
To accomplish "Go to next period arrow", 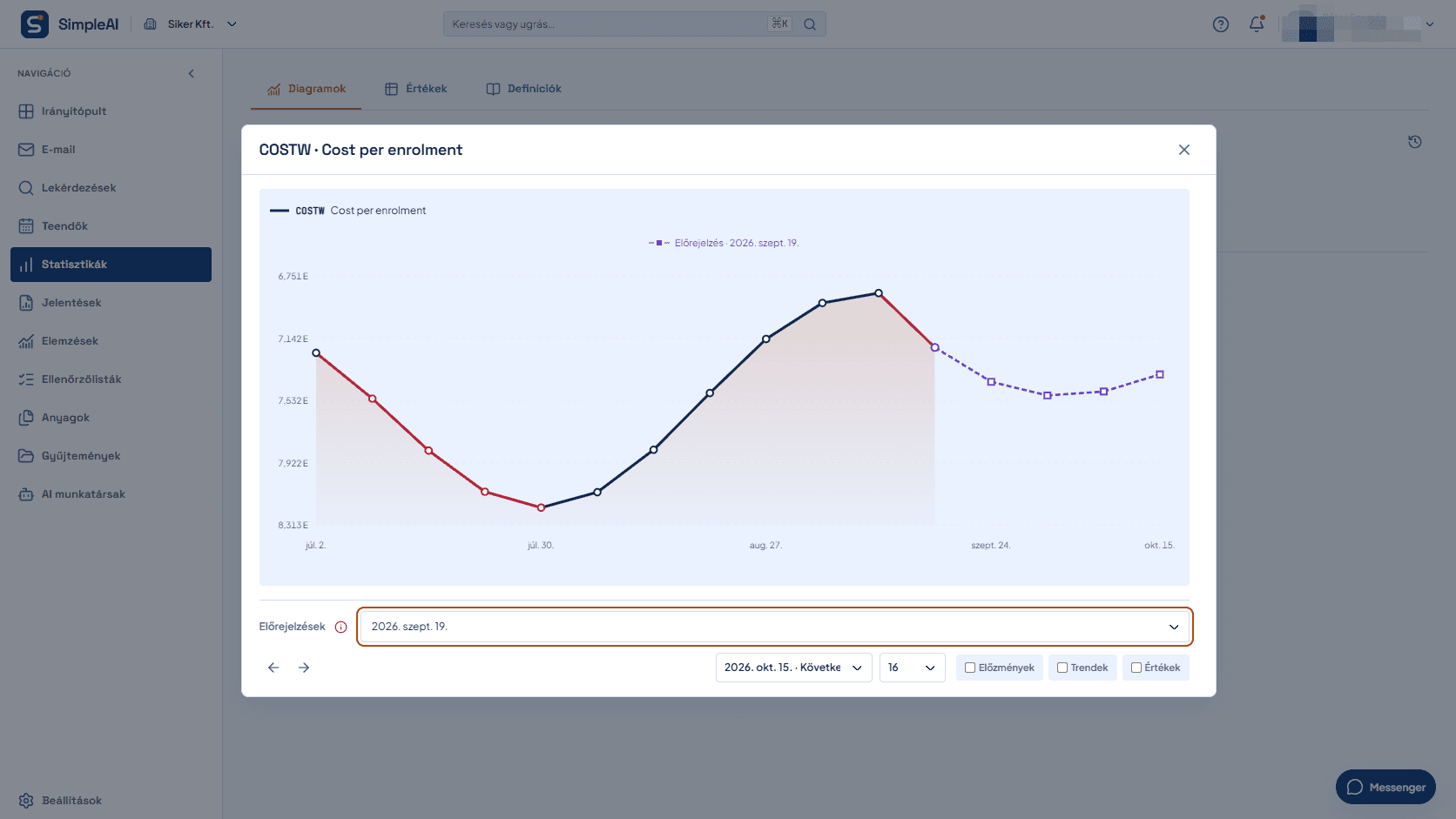I will 304,668.
